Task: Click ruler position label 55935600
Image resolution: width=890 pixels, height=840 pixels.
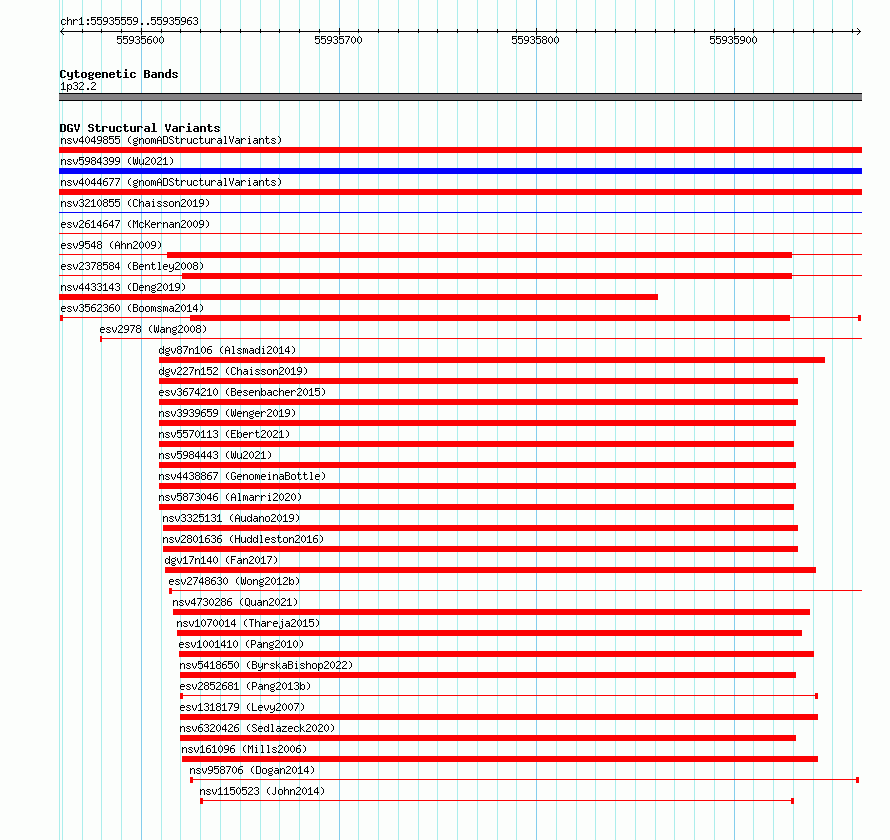Action: point(140,40)
